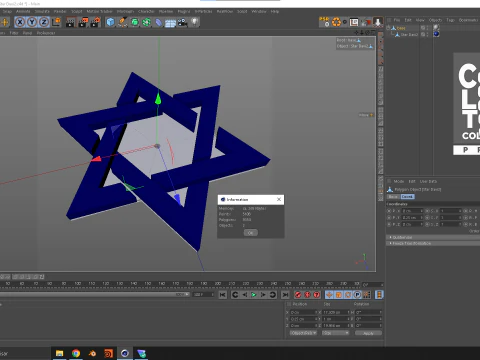
Task: Click the PSR reset icon
Action: (324, 22)
